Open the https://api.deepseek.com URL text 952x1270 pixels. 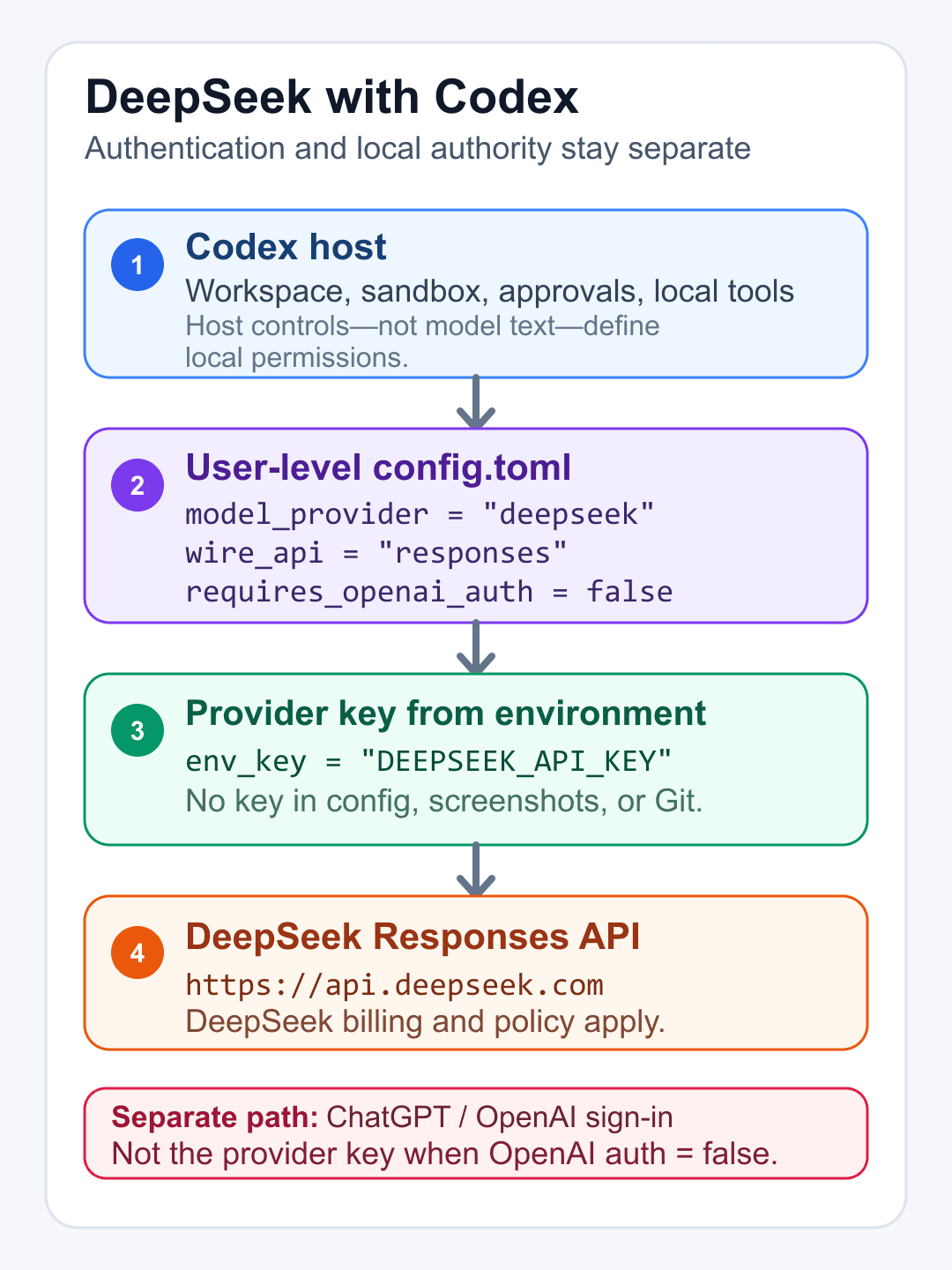click(395, 985)
